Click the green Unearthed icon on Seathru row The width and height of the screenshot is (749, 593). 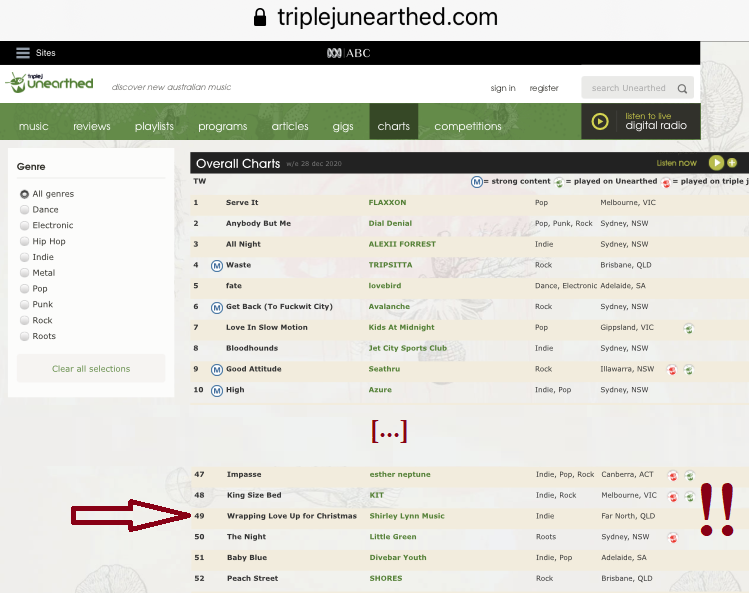pyautogui.click(x=688, y=370)
